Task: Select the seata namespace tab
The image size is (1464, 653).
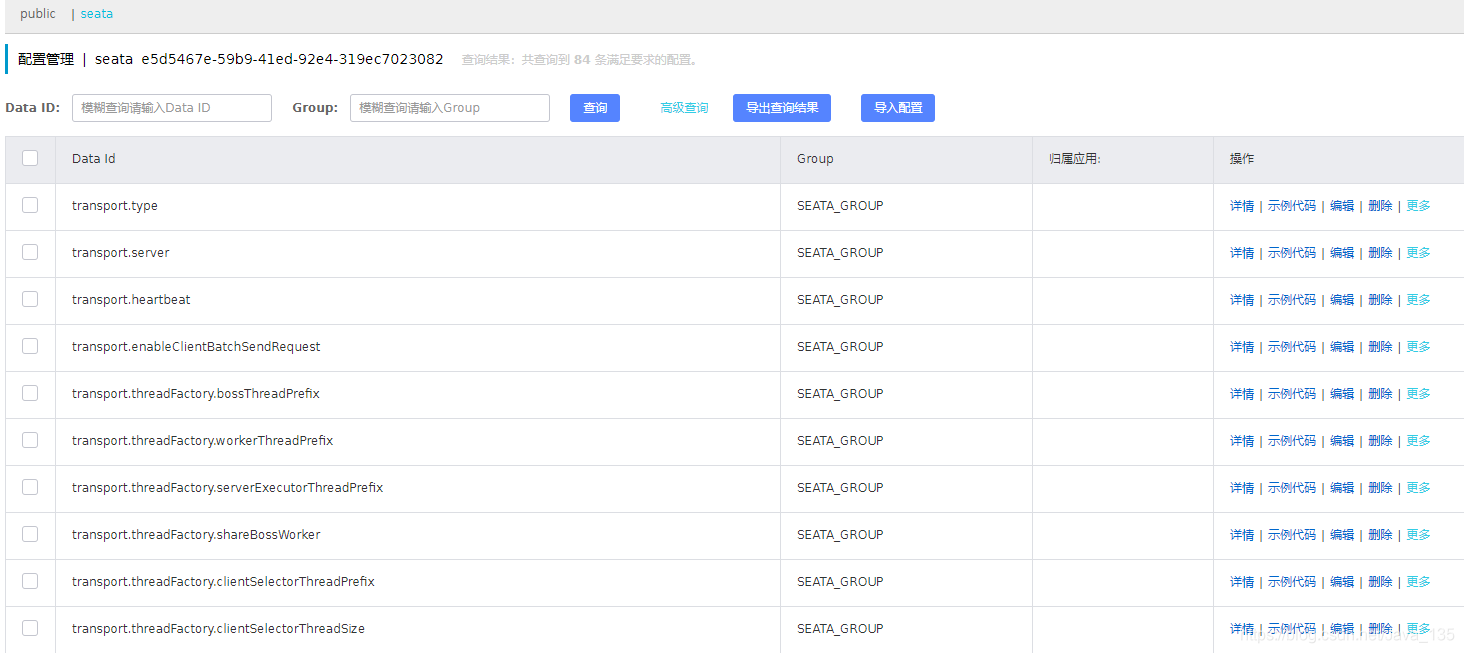Action: [x=97, y=14]
